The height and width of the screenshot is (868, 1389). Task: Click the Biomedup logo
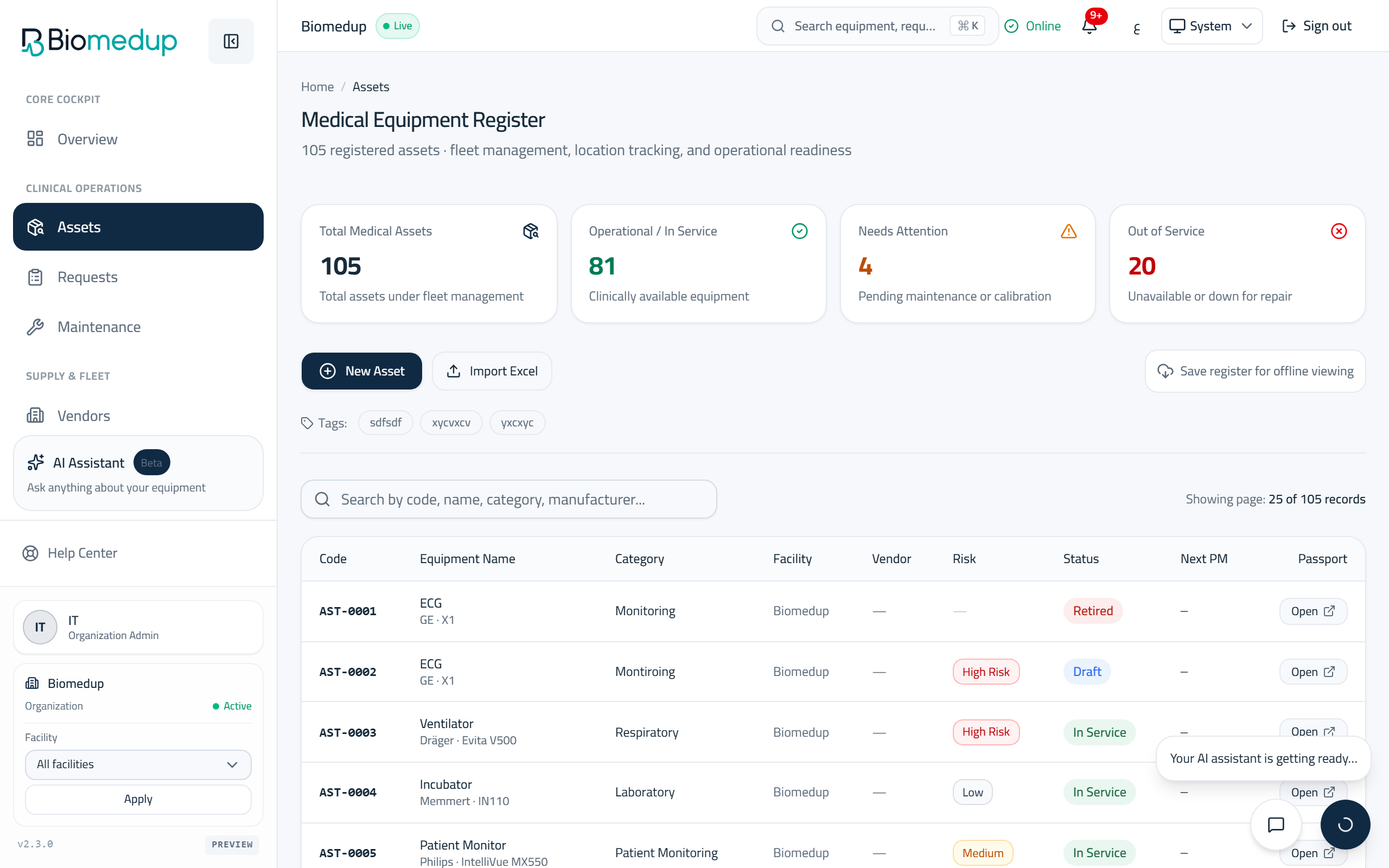[x=99, y=41]
